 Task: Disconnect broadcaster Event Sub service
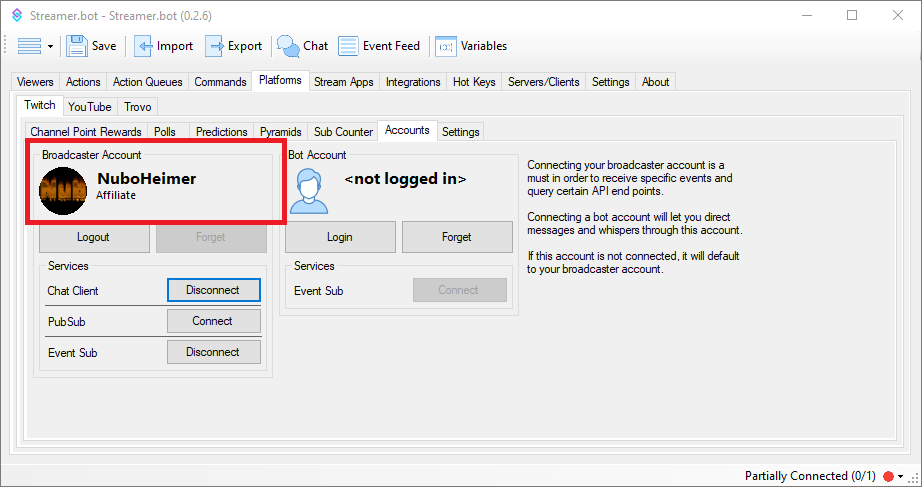coord(213,352)
